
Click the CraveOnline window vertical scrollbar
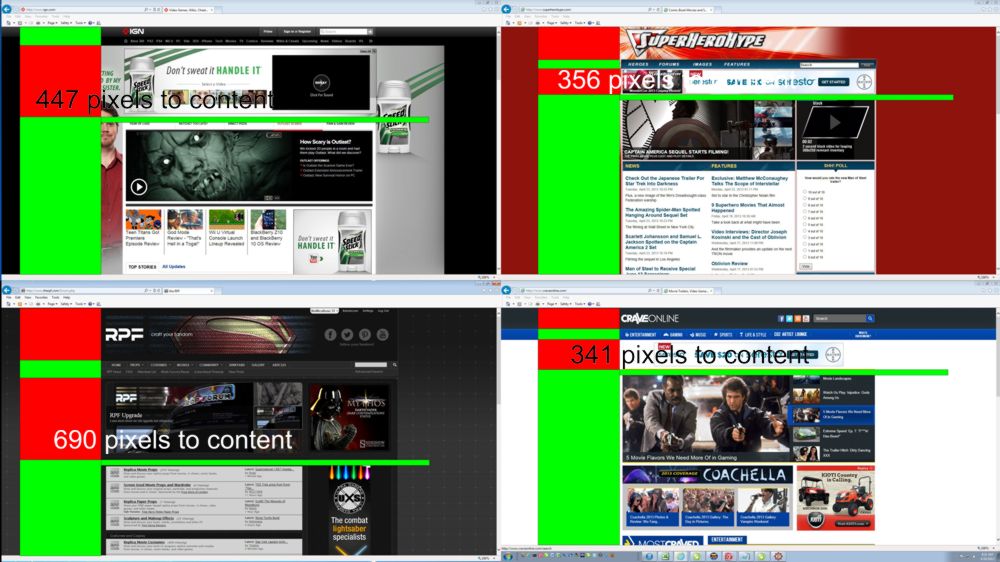click(x=997, y=426)
